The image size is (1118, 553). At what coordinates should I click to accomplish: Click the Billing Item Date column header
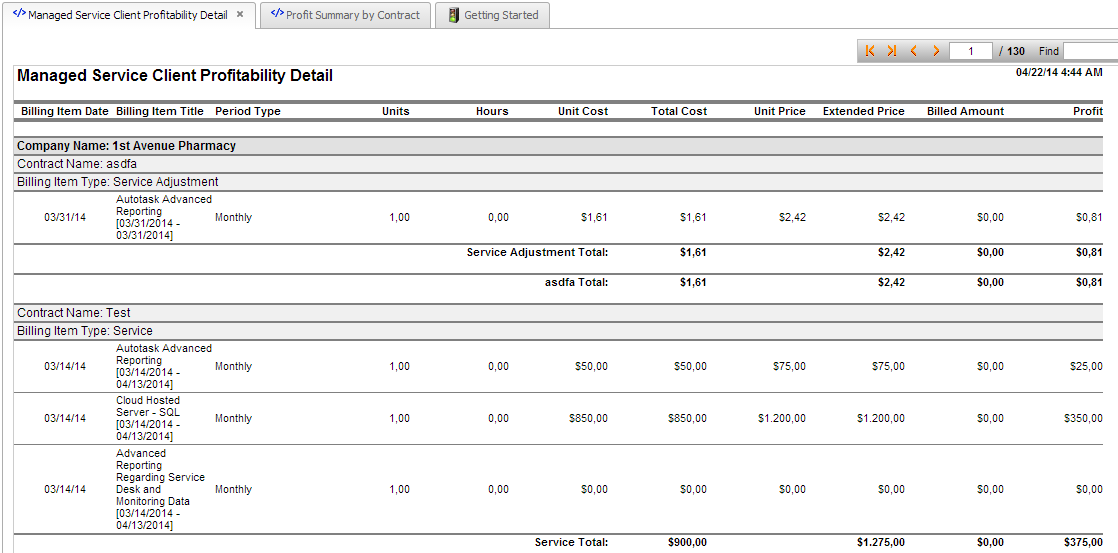click(65, 111)
